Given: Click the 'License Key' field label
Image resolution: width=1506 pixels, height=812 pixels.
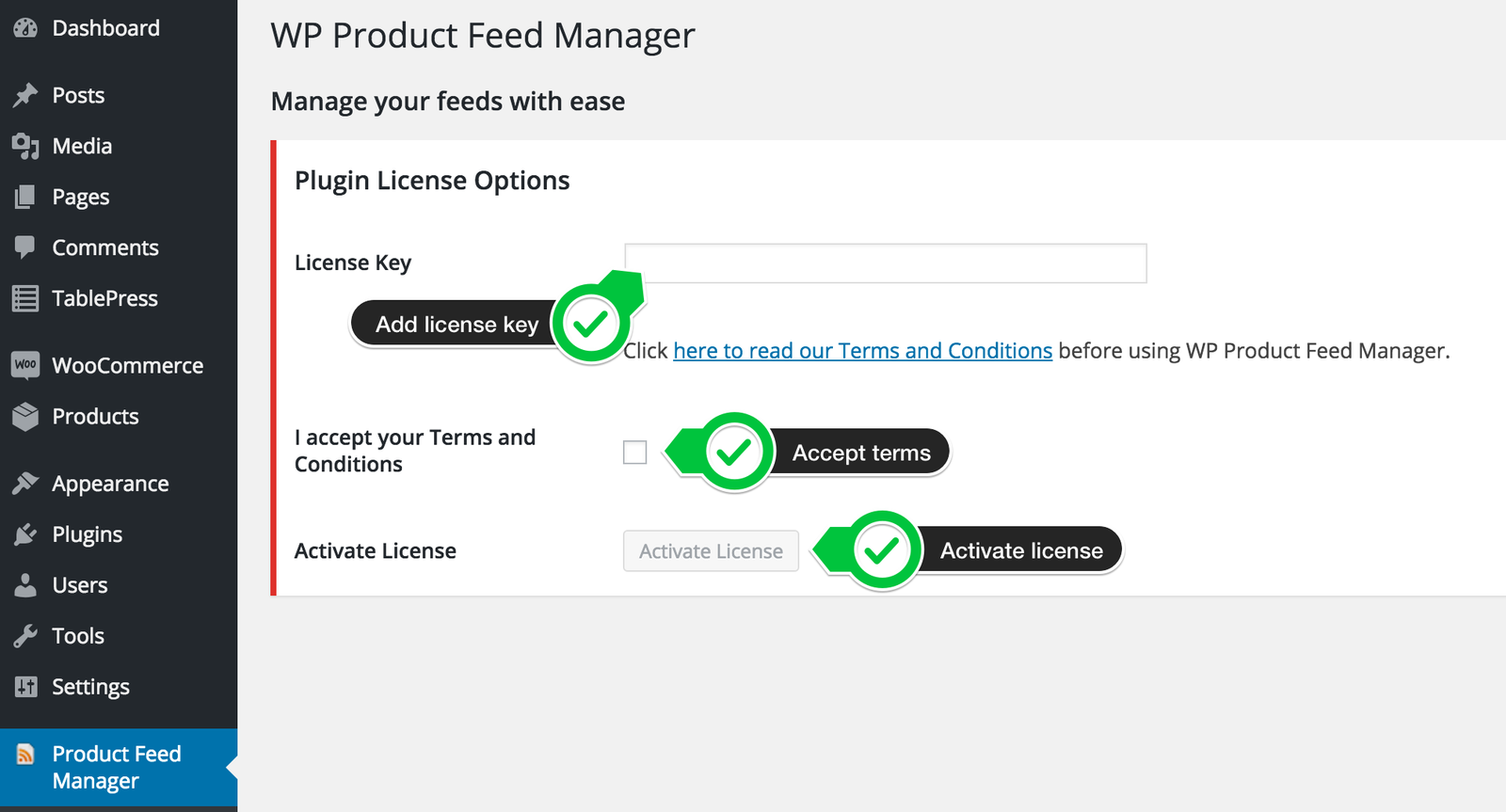Looking at the screenshot, I should 353,263.
